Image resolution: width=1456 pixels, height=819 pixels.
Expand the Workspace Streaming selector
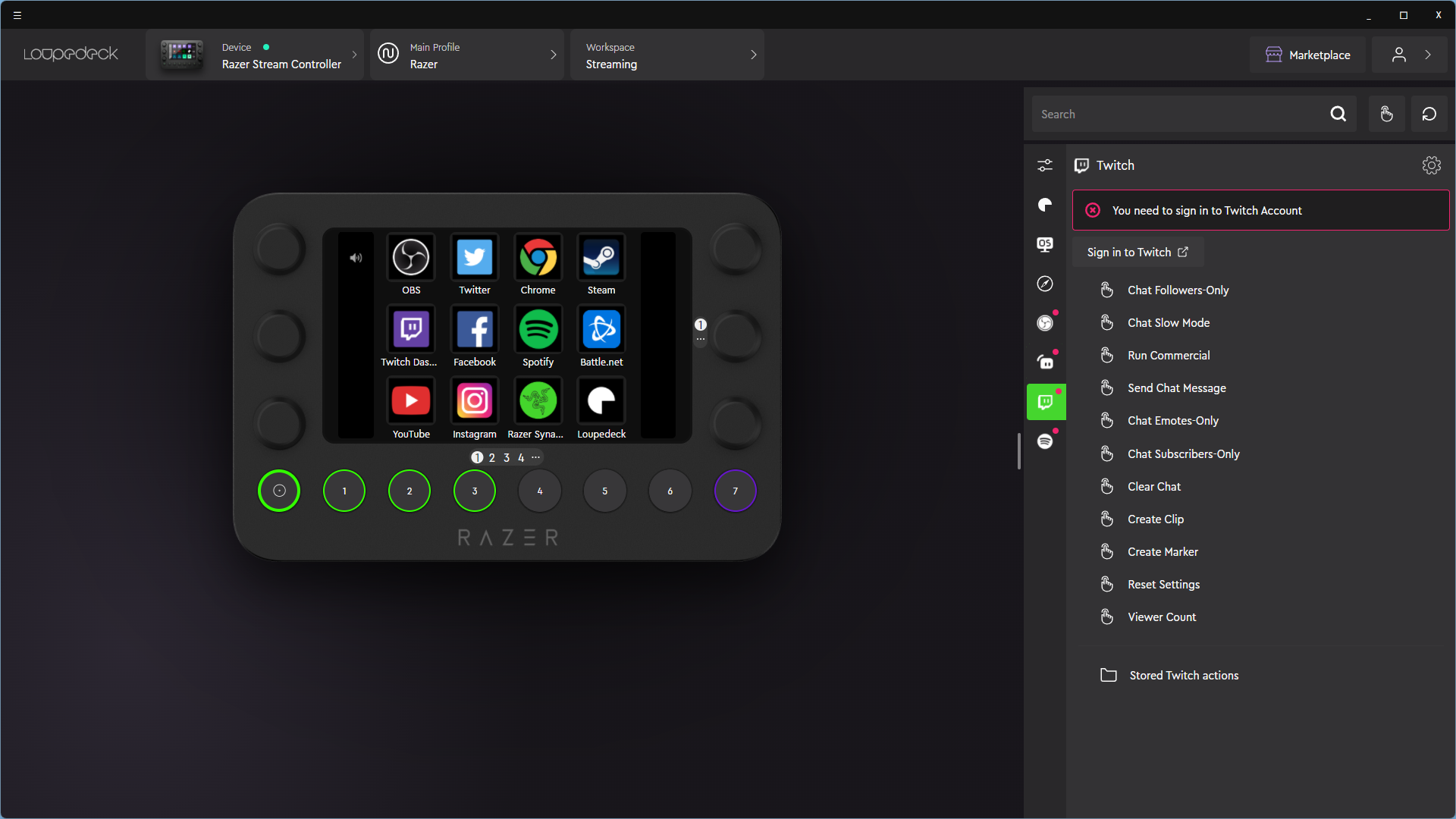click(667, 55)
